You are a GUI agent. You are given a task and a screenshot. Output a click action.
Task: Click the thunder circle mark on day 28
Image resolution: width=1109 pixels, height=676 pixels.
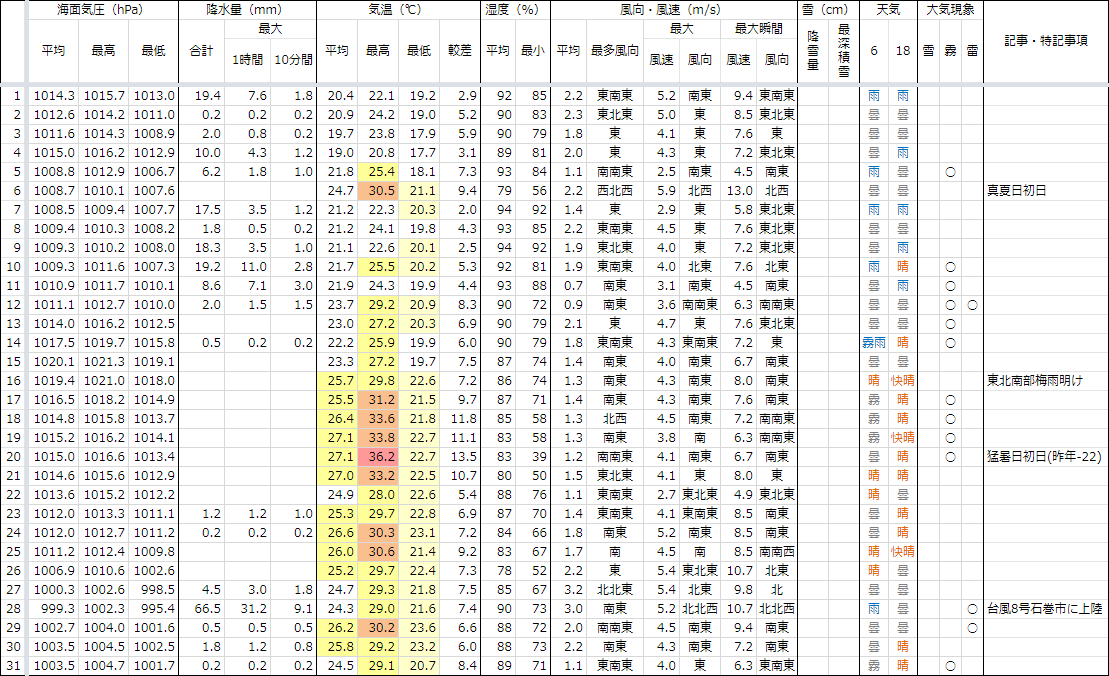[x=972, y=608]
